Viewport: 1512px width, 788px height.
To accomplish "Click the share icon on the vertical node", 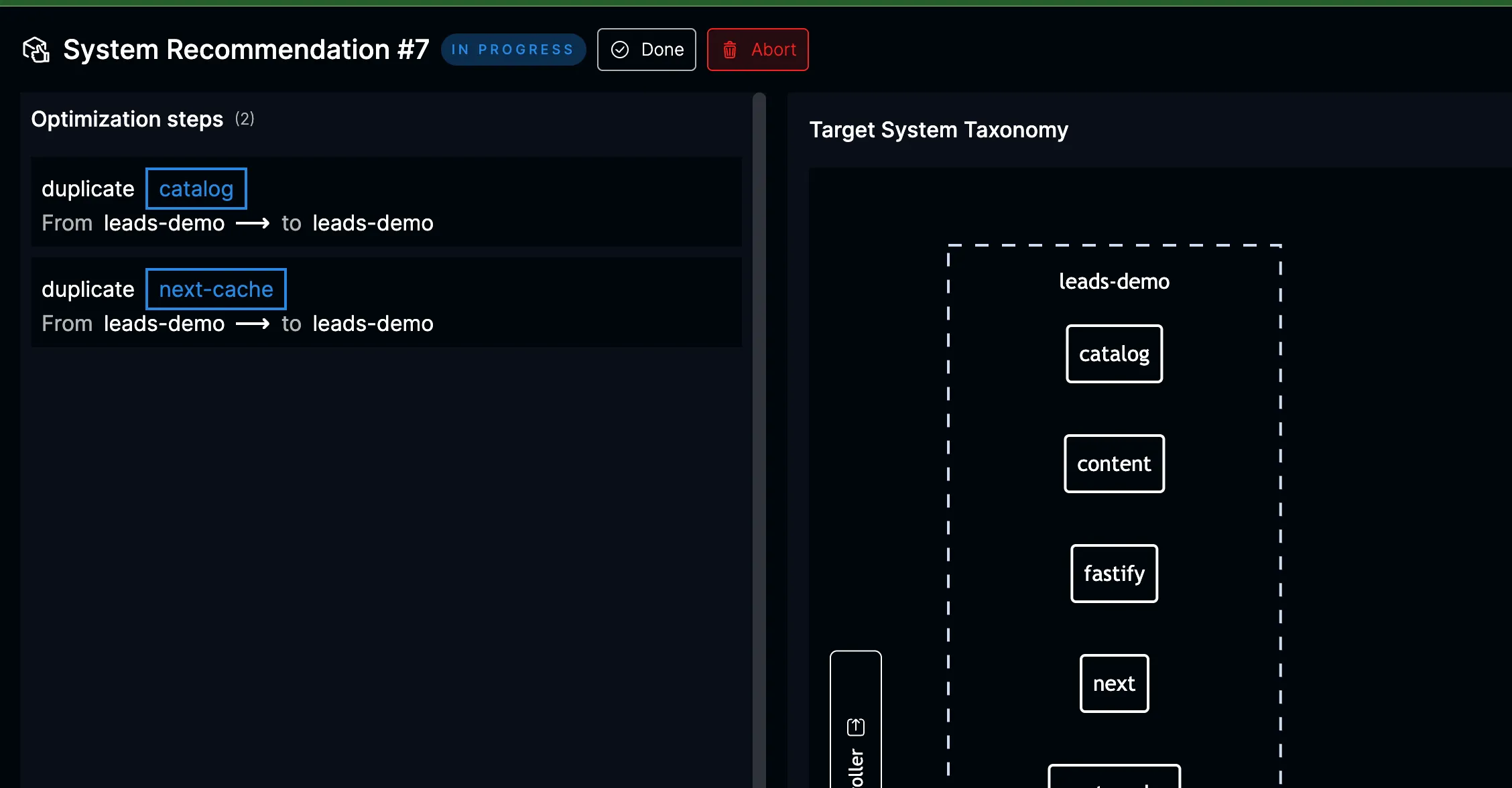I will (x=856, y=727).
